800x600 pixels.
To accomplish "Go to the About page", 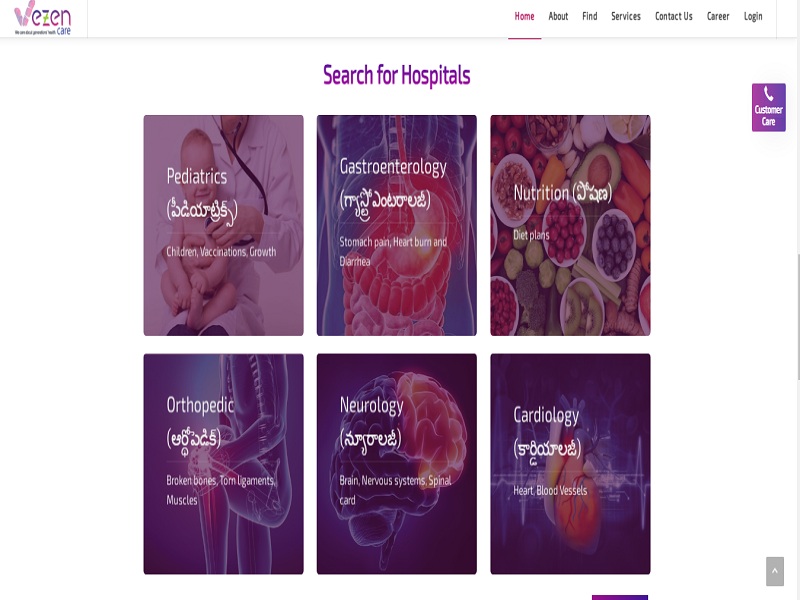I will pyautogui.click(x=558, y=16).
